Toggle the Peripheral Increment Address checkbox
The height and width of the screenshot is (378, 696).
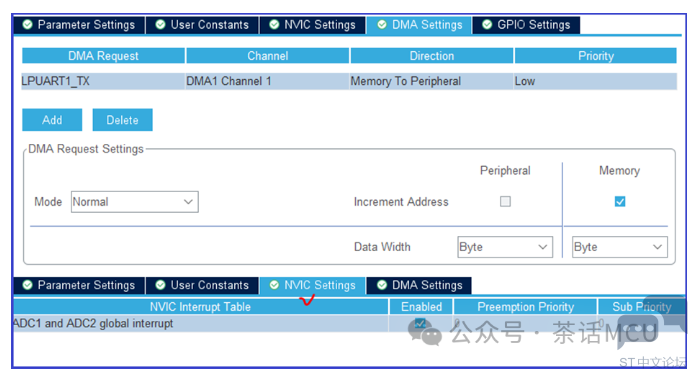pos(505,201)
